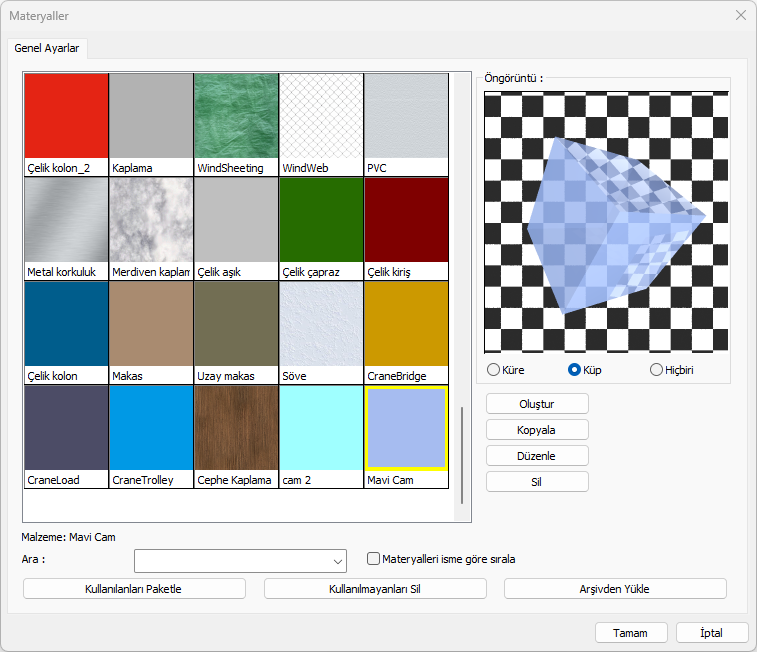The width and height of the screenshot is (757, 652).
Task: Click the material list vertical scrollbar
Action: tap(461, 455)
